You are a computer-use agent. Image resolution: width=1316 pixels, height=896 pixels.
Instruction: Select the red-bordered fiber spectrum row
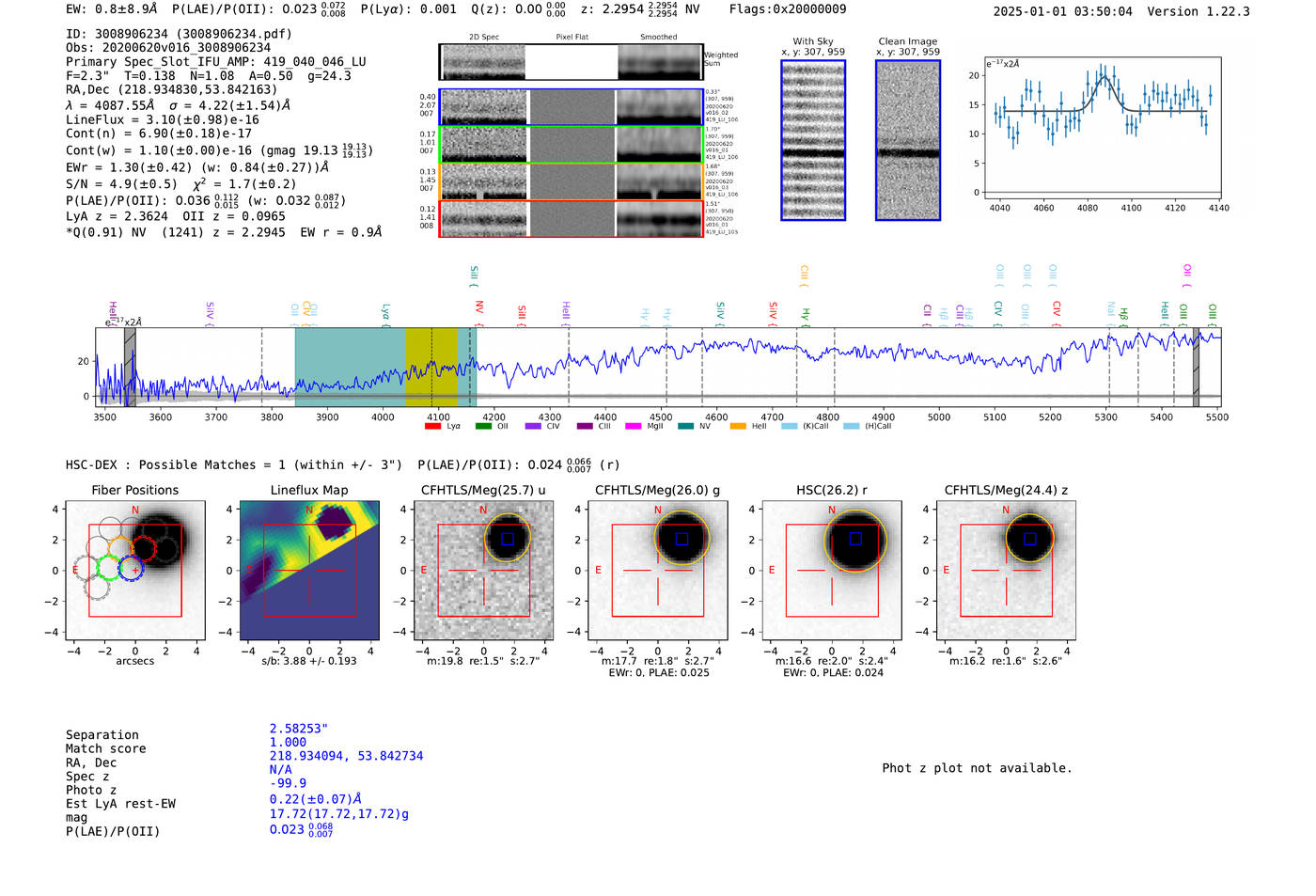pyautogui.click(x=572, y=219)
